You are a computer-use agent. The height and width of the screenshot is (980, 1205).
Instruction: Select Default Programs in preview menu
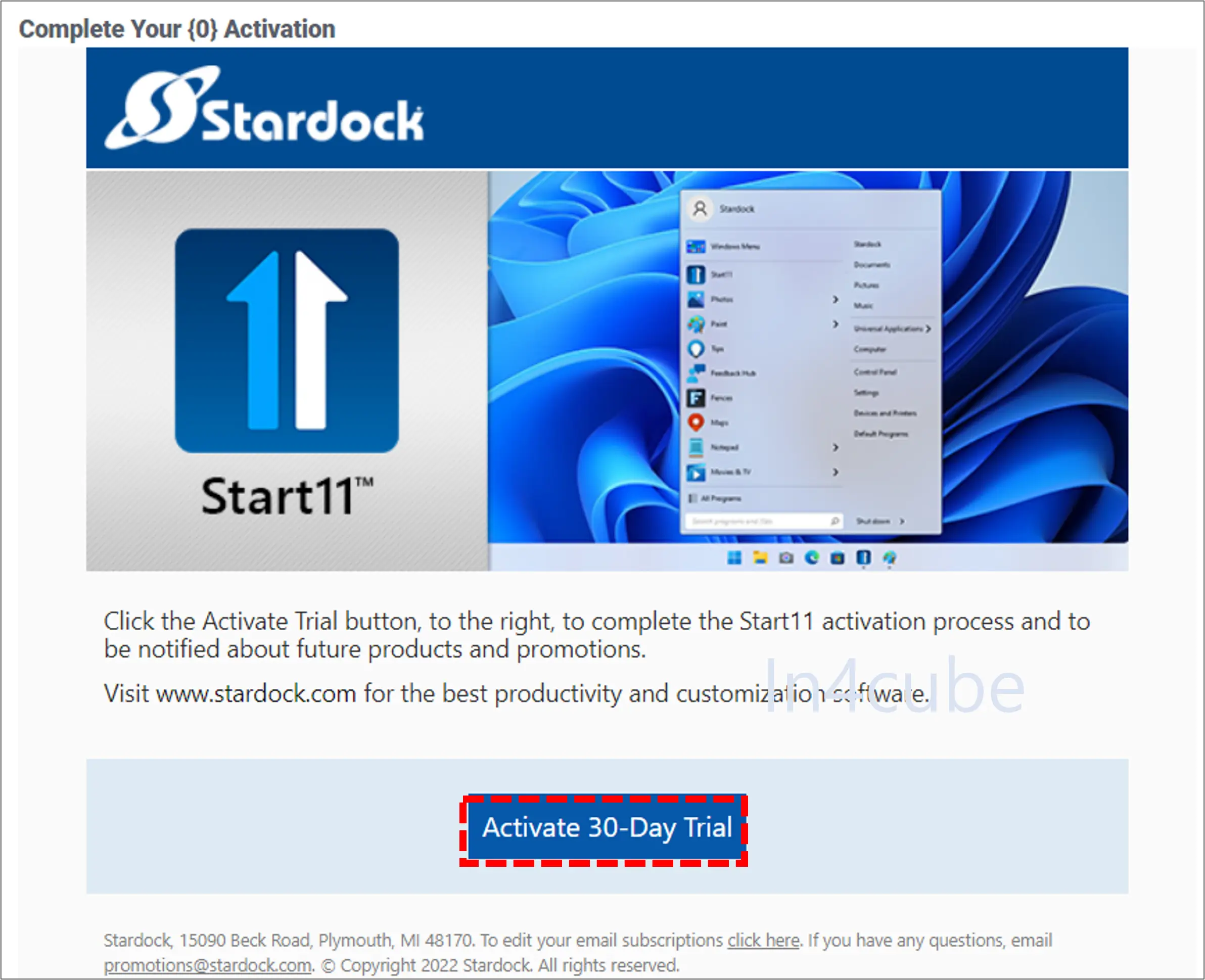pos(880,434)
